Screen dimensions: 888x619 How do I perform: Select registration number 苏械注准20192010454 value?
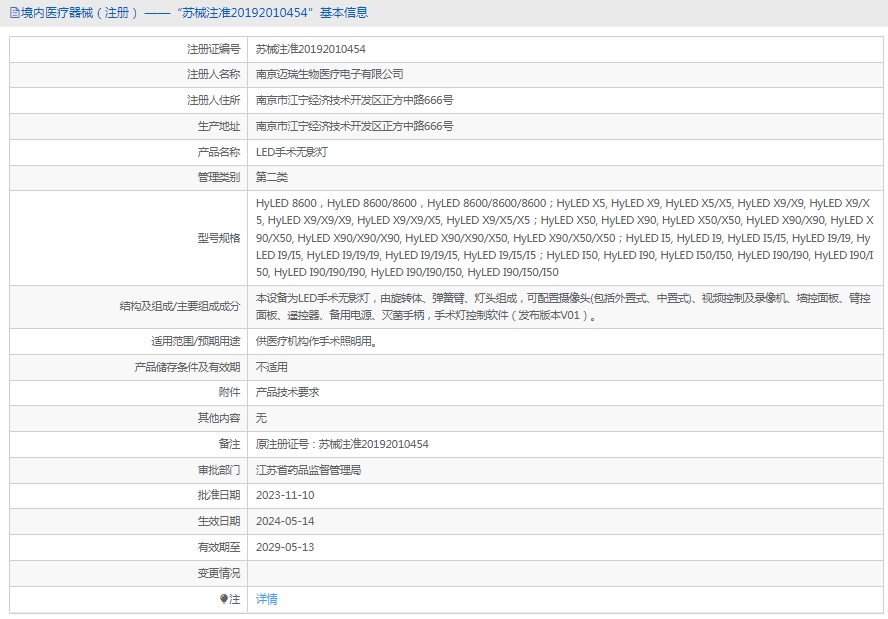[310, 49]
